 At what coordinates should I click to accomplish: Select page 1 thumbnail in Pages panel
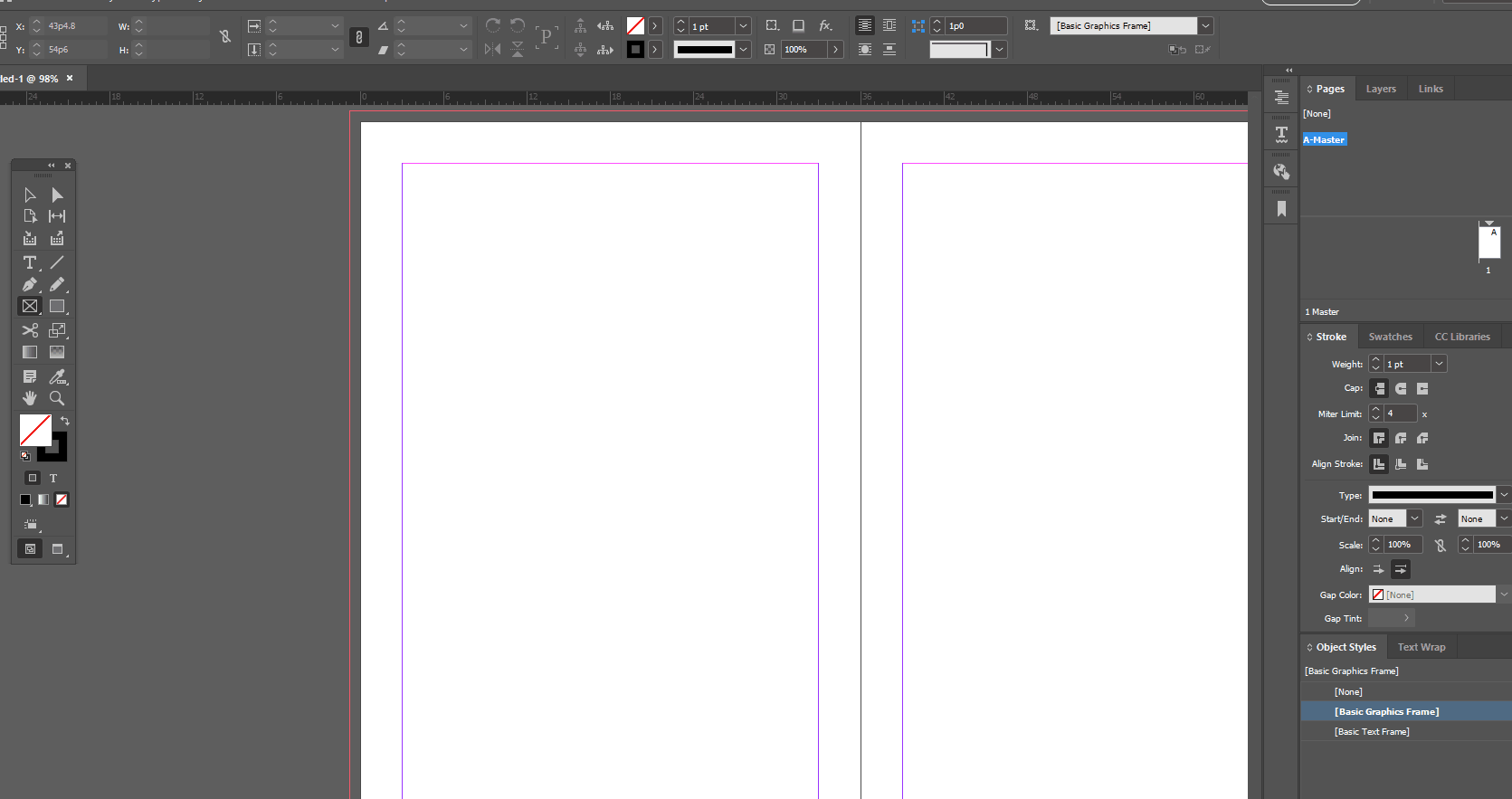[1489, 242]
